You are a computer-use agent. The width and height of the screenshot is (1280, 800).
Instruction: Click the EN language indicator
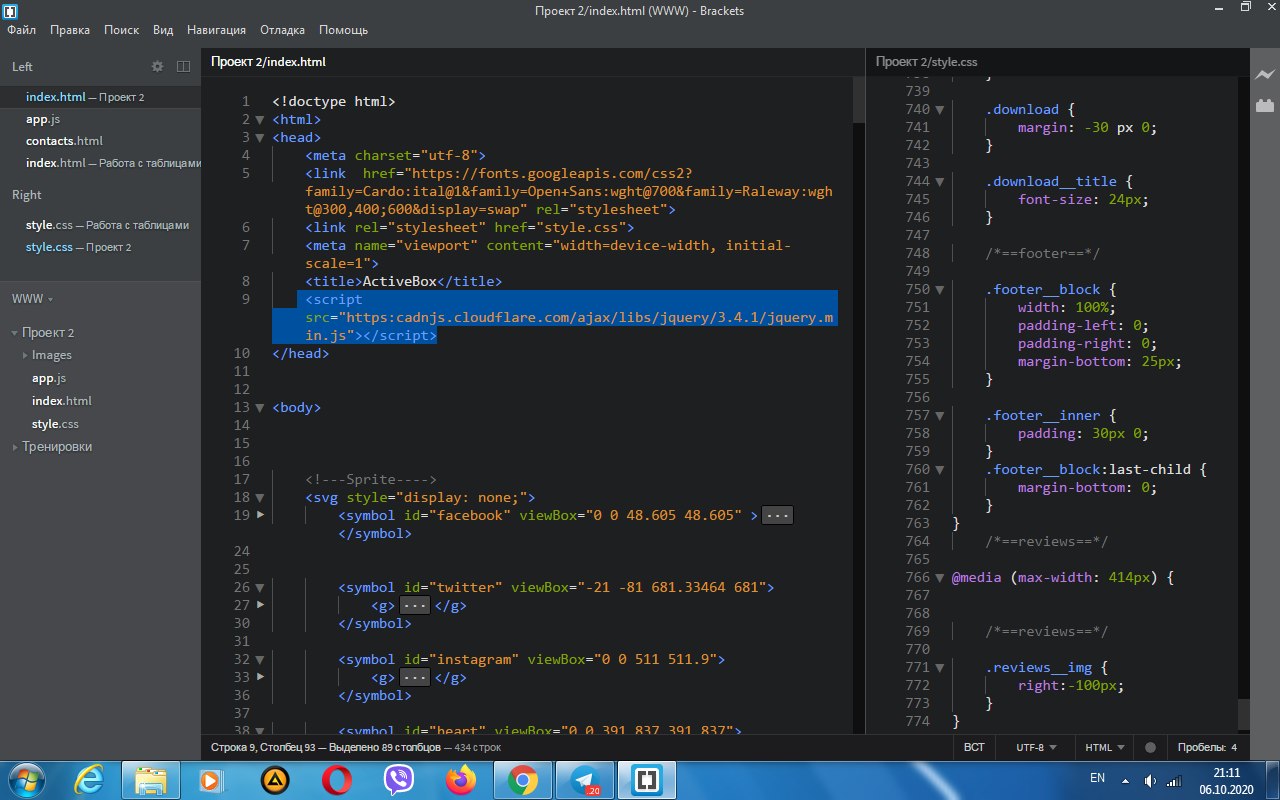[x=1097, y=778]
